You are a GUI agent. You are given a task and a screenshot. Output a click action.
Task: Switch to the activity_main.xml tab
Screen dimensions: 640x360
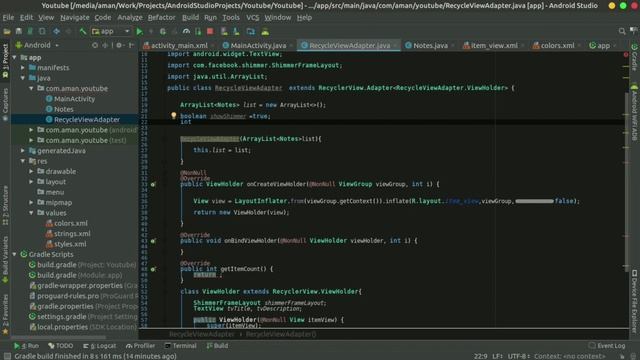tap(179, 45)
